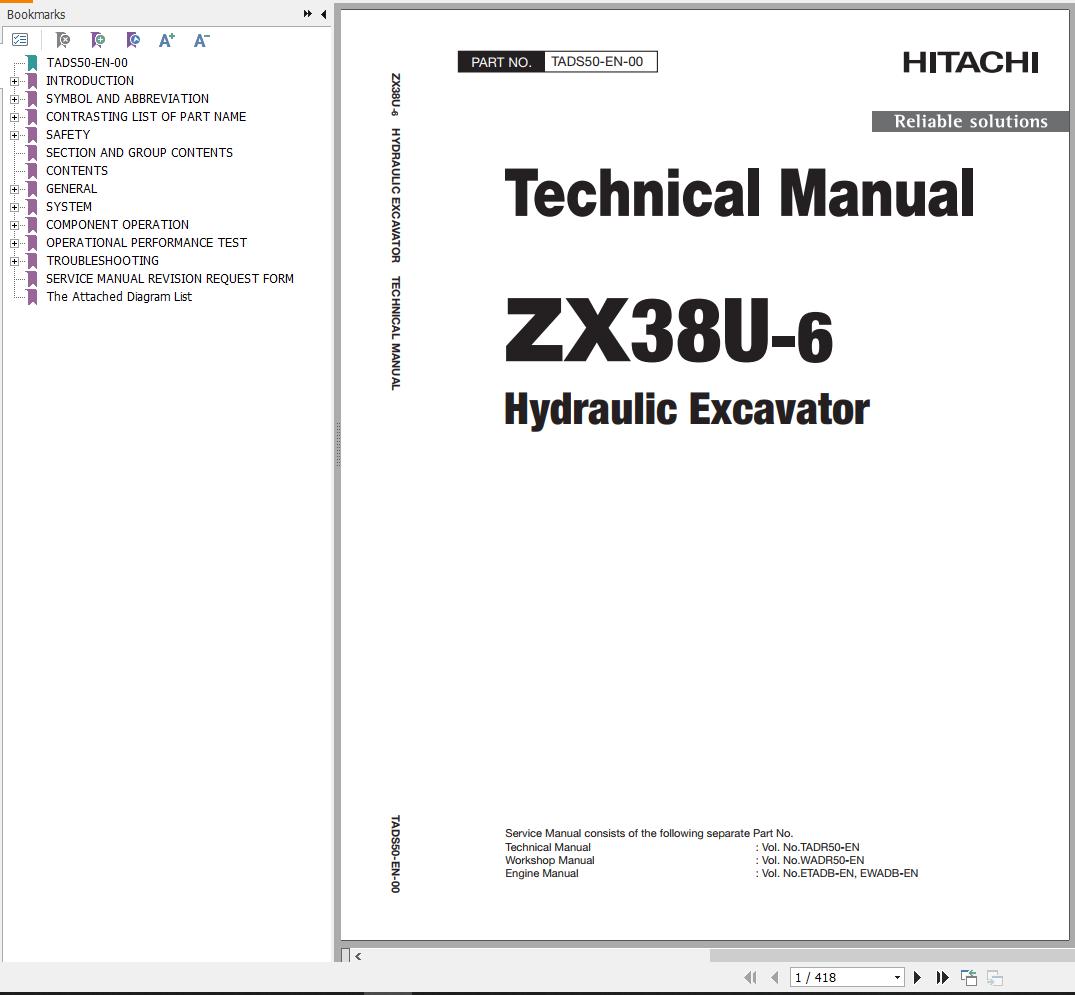The image size is (1075, 995).
Task: Expand the TROUBLESHOOTING bookmark
Action: pyautogui.click(x=13, y=260)
